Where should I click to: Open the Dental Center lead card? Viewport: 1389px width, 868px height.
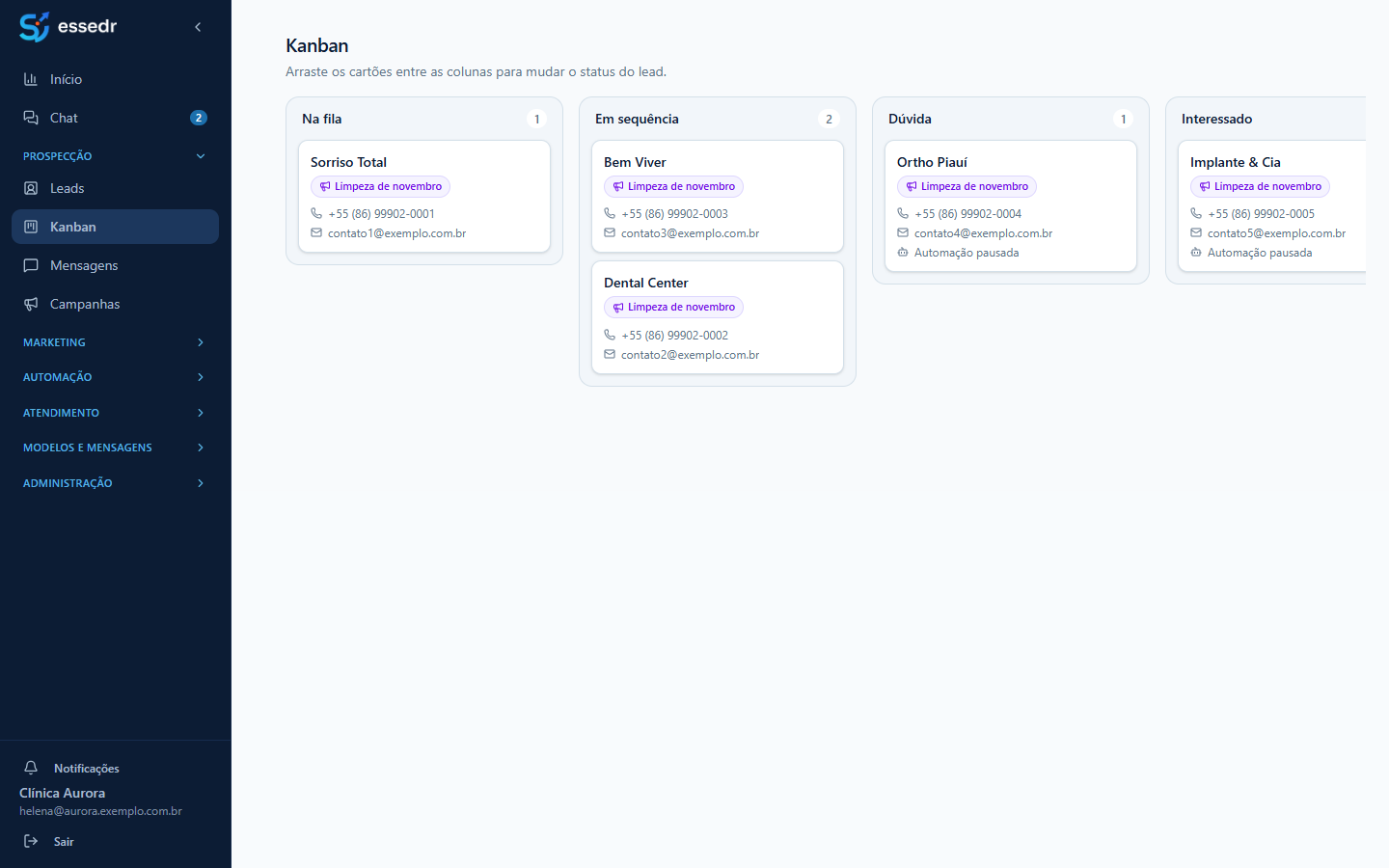coord(718,317)
